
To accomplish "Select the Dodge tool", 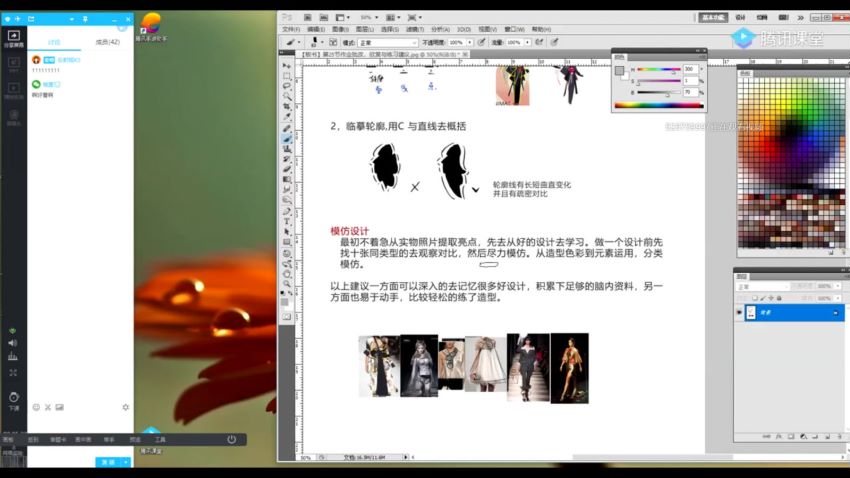I will (x=287, y=200).
